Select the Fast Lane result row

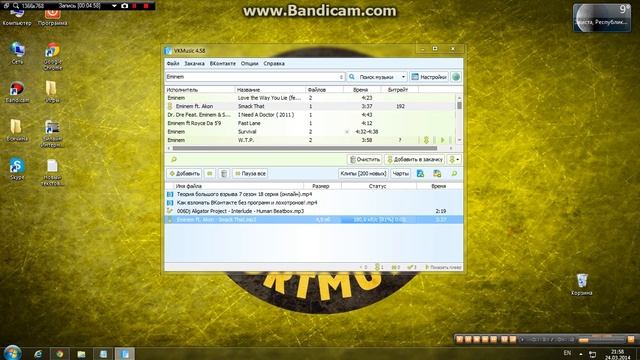pos(310,123)
